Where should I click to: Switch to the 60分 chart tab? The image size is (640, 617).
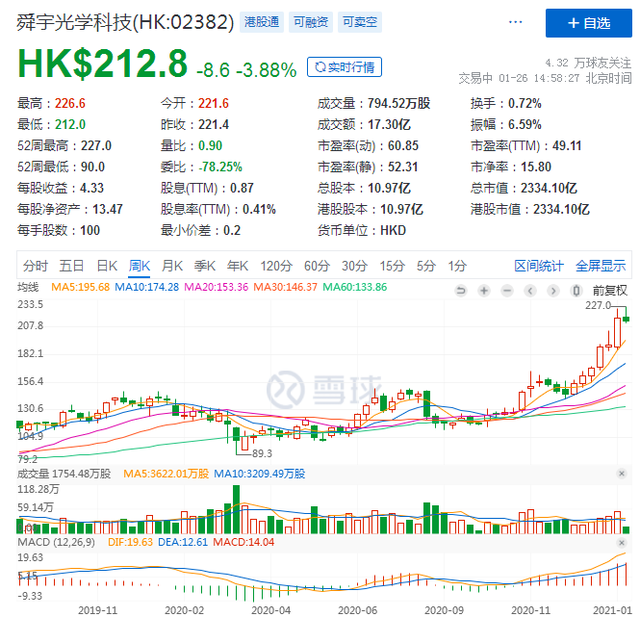(317, 266)
